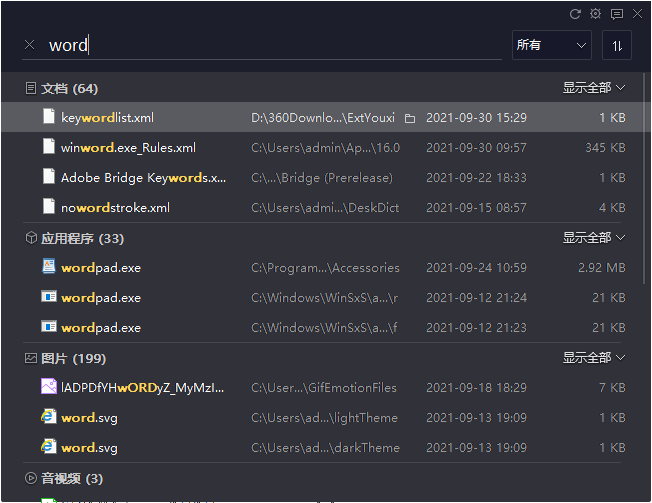Expand 显示全部 for 图片 section
The image size is (652, 503).
pos(594,358)
